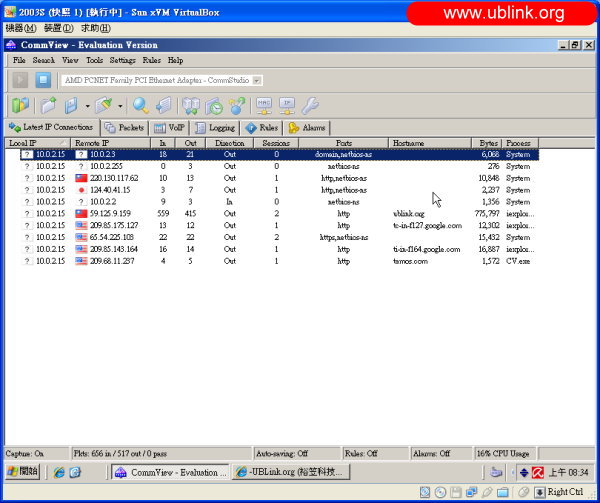Sort by Bytes column header
This screenshot has width=600, height=503.
[487, 143]
